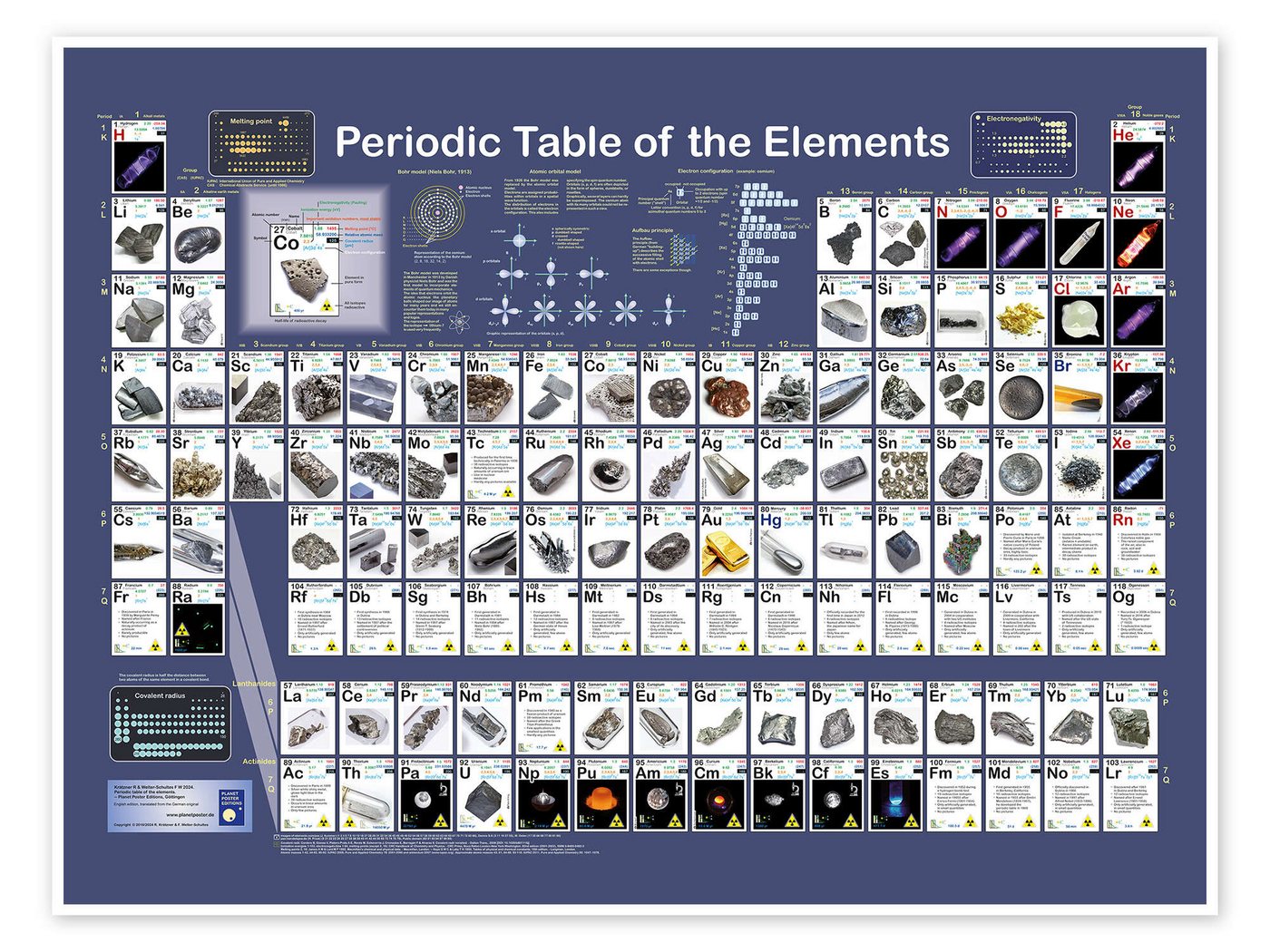1270x952 pixels.
Task: Click the Lanthanum (La) element card
Action: (308, 717)
